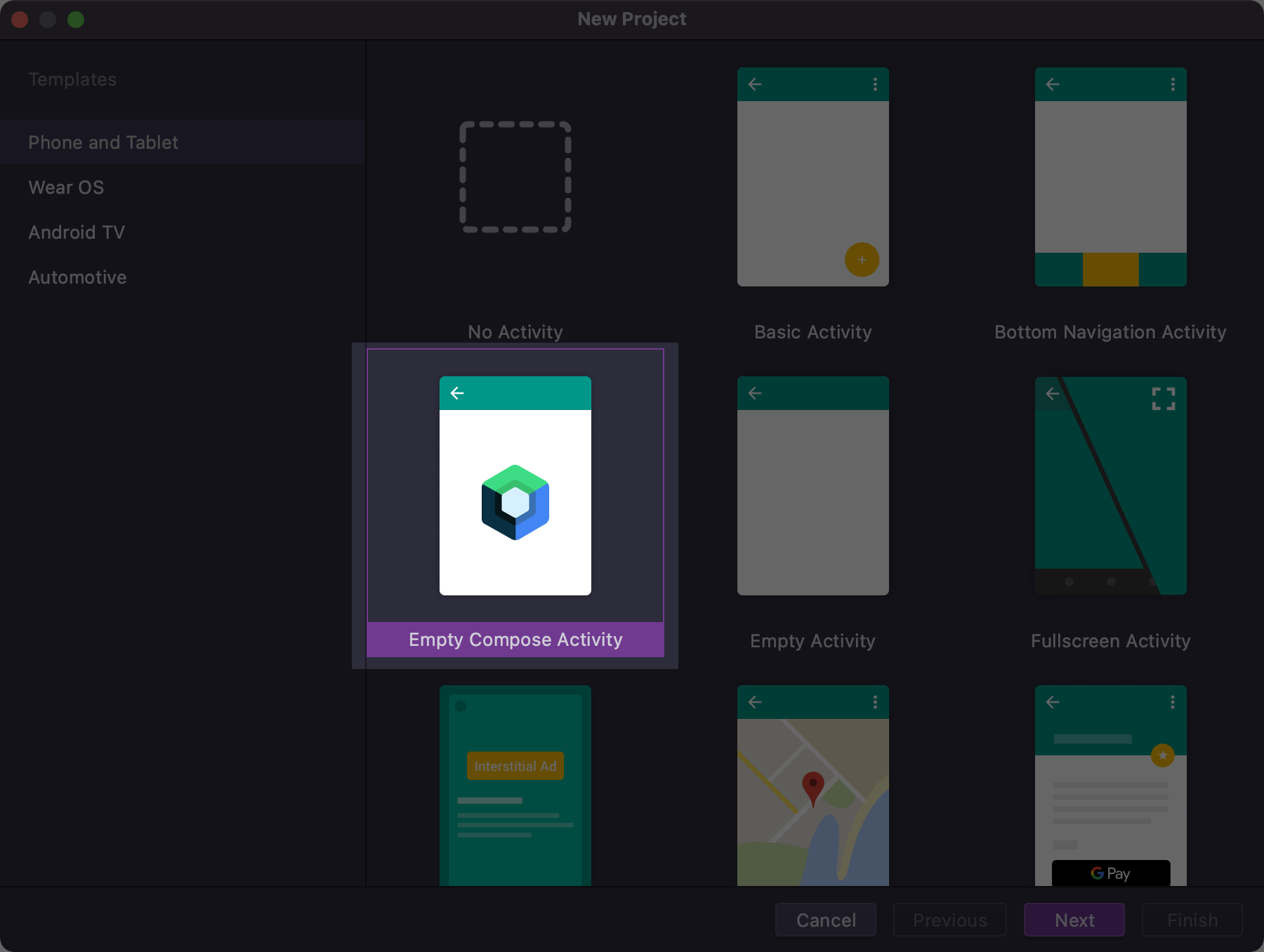Click the overflow dots in Bottom Navigation preview
Viewport: 1264px width, 952px height.
[x=1173, y=84]
